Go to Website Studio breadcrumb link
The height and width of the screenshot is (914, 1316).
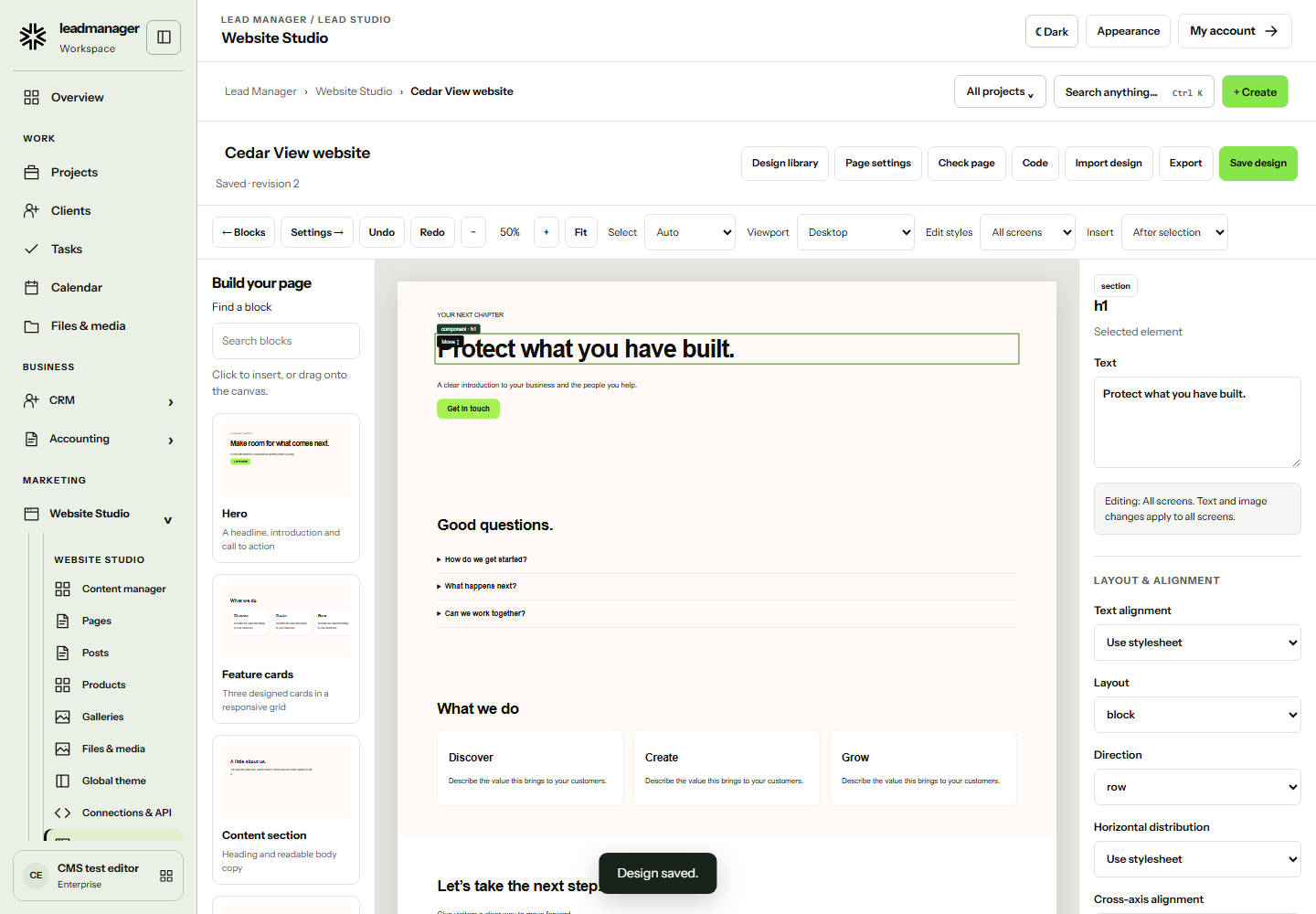pos(354,91)
